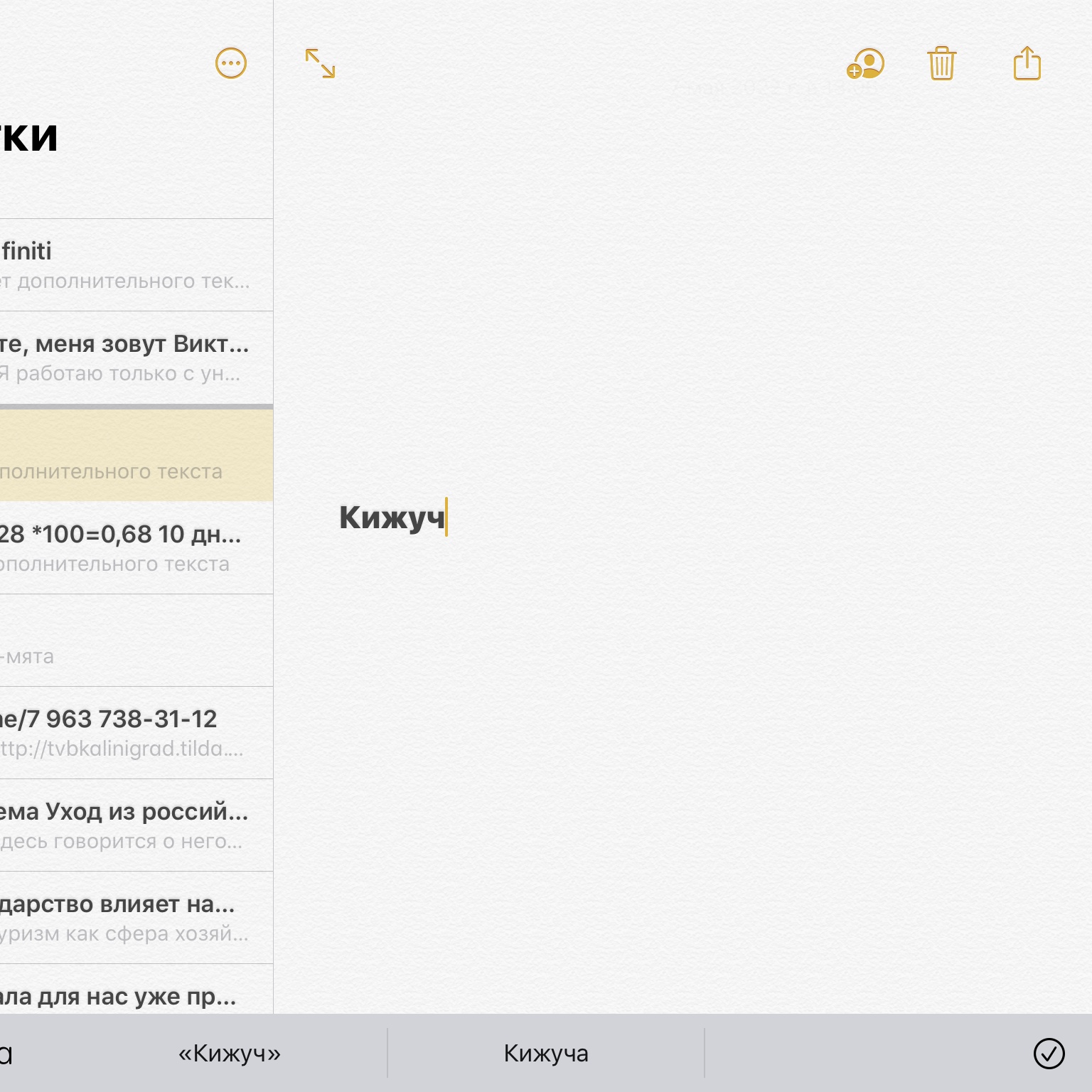This screenshot has height=1092, width=1092.
Task: Open the note '7 963 738-31-12'
Action: tap(135, 732)
